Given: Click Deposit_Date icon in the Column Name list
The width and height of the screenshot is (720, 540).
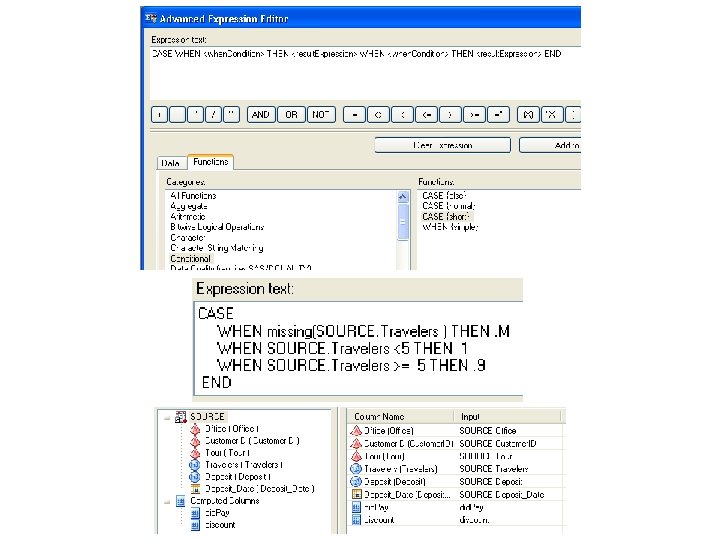Looking at the screenshot, I should [356, 495].
